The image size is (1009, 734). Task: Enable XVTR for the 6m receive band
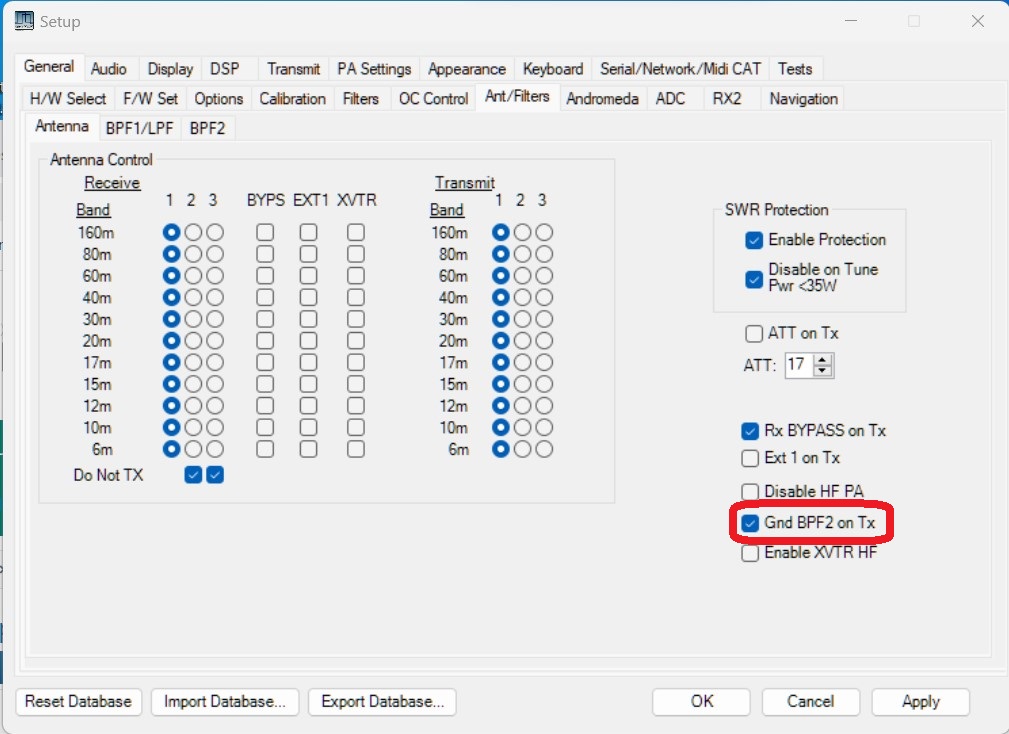tap(356, 449)
